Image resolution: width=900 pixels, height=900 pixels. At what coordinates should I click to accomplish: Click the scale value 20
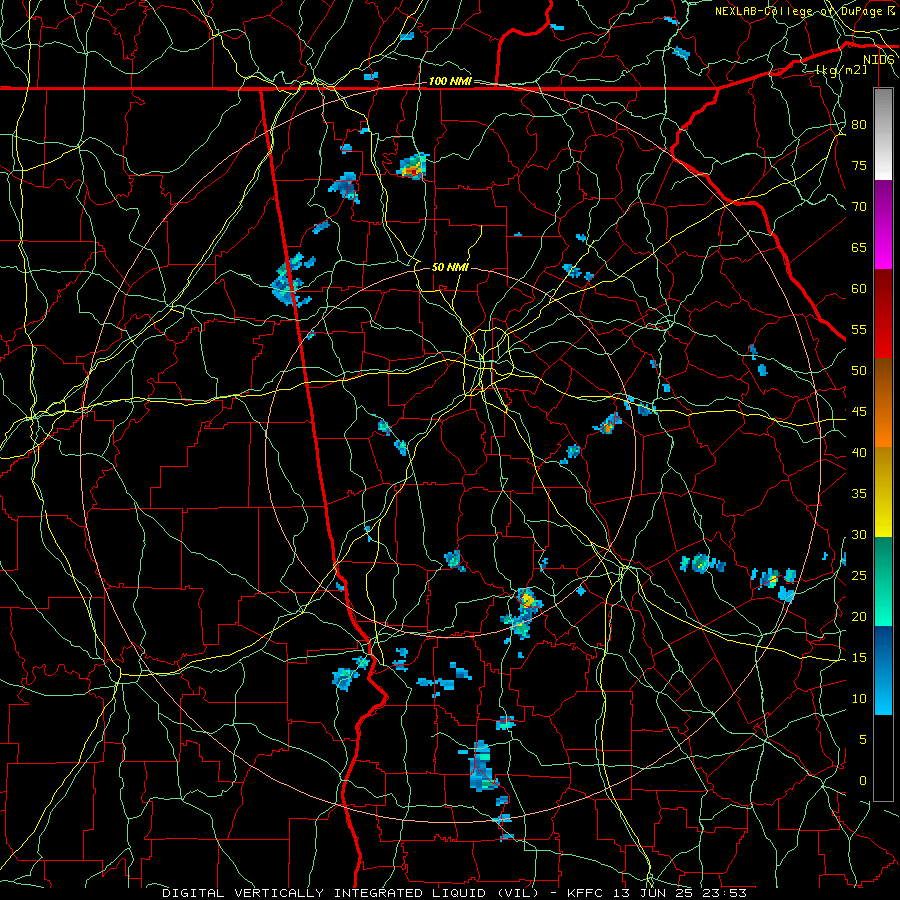pos(859,617)
